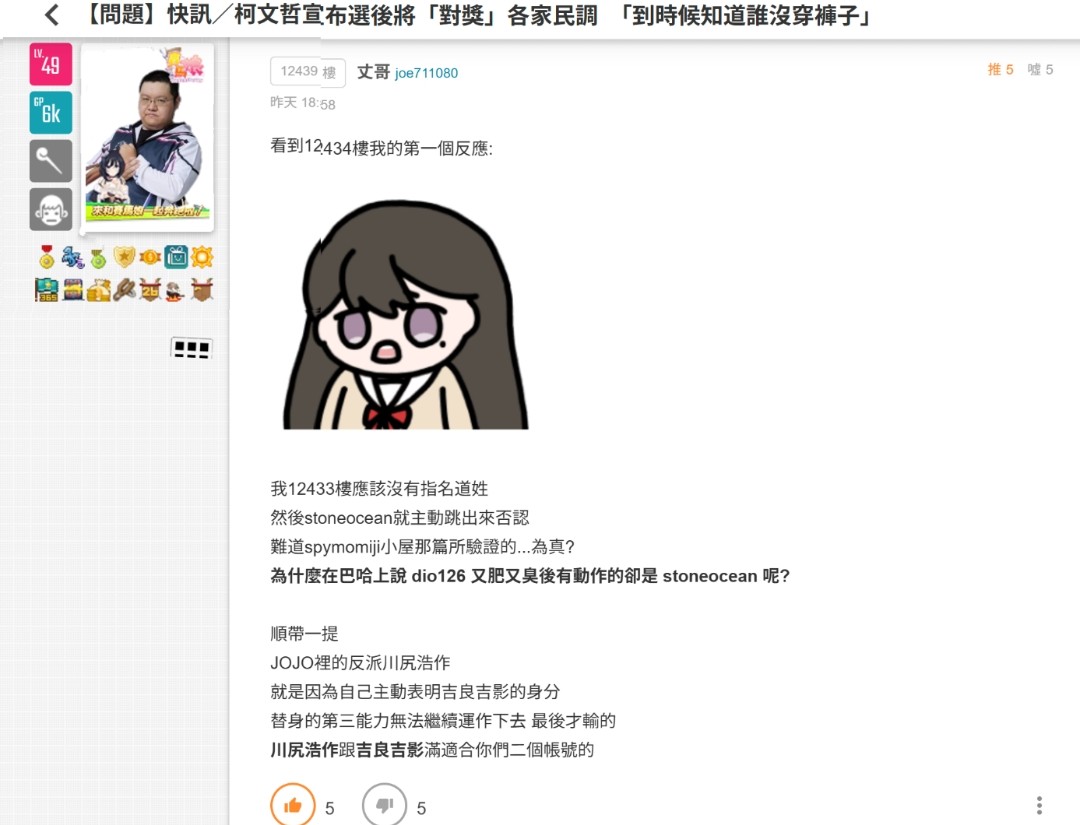Click the 推 5 count at top right
Viewport: 1080px width, 825px height.
1000,69
